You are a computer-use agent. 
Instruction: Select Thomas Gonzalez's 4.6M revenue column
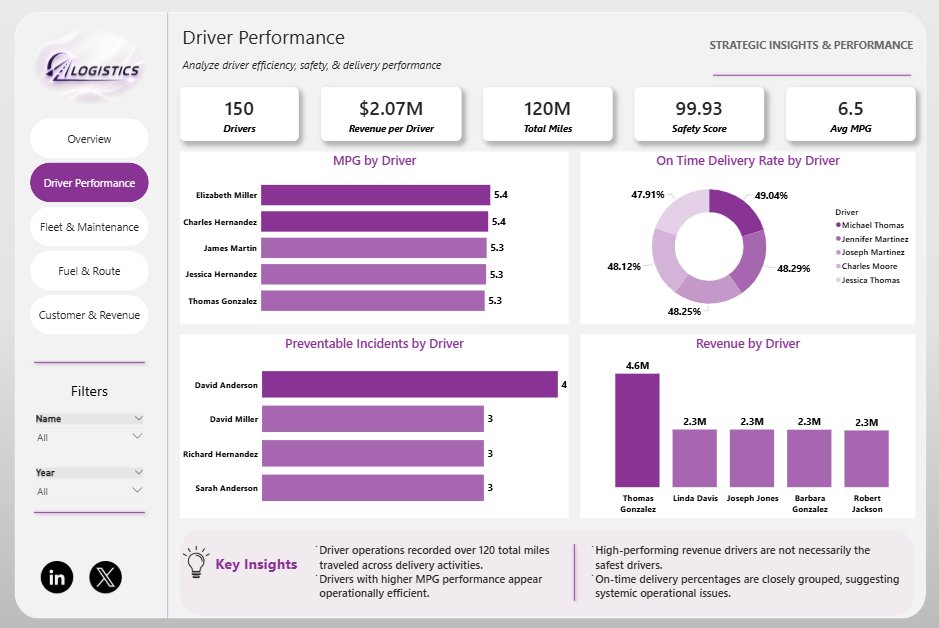pos(637,430)
